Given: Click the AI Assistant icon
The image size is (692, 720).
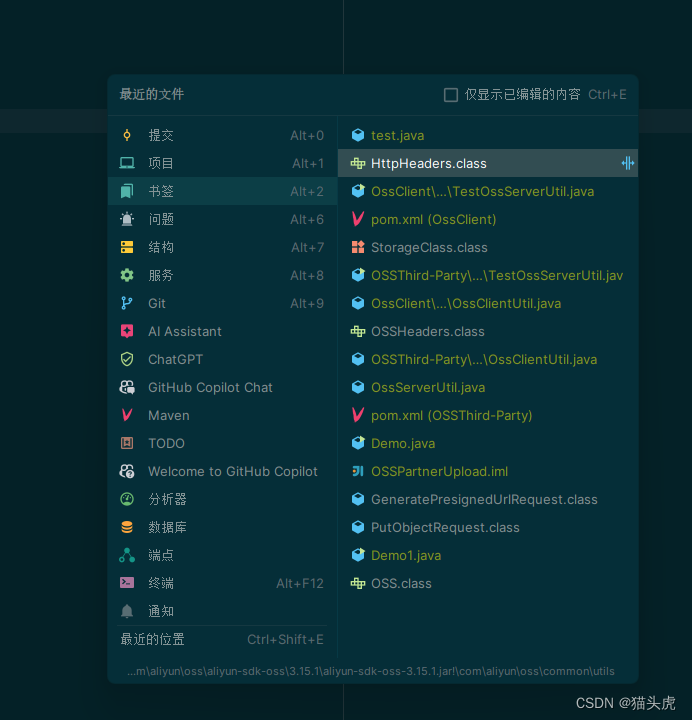Looking at the screenshot, I should coord(127,332).
